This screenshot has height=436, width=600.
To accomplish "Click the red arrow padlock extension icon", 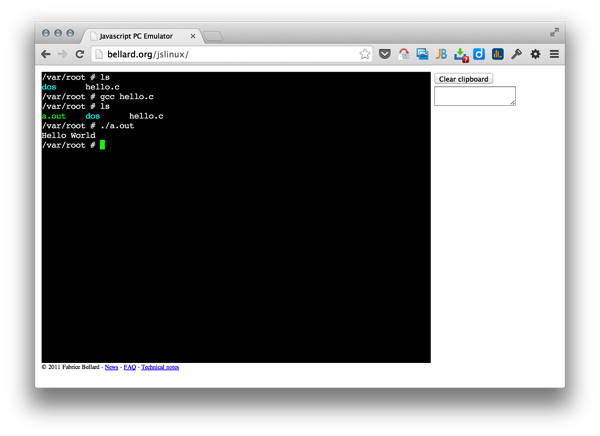I will click(x=404, y=54).
